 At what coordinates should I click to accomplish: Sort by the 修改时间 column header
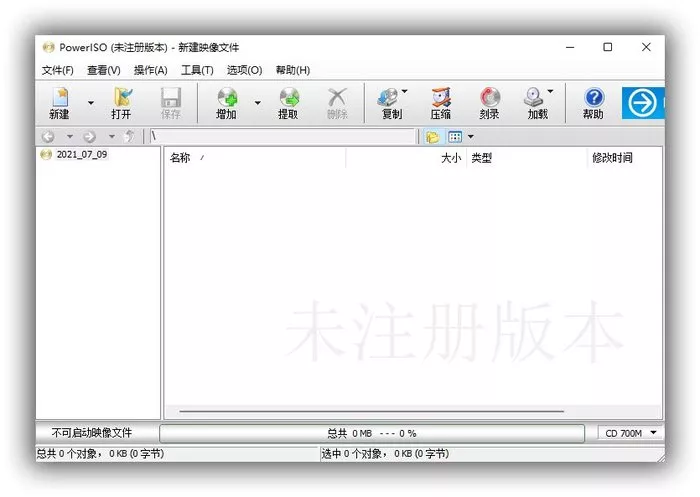pos(624,158)
